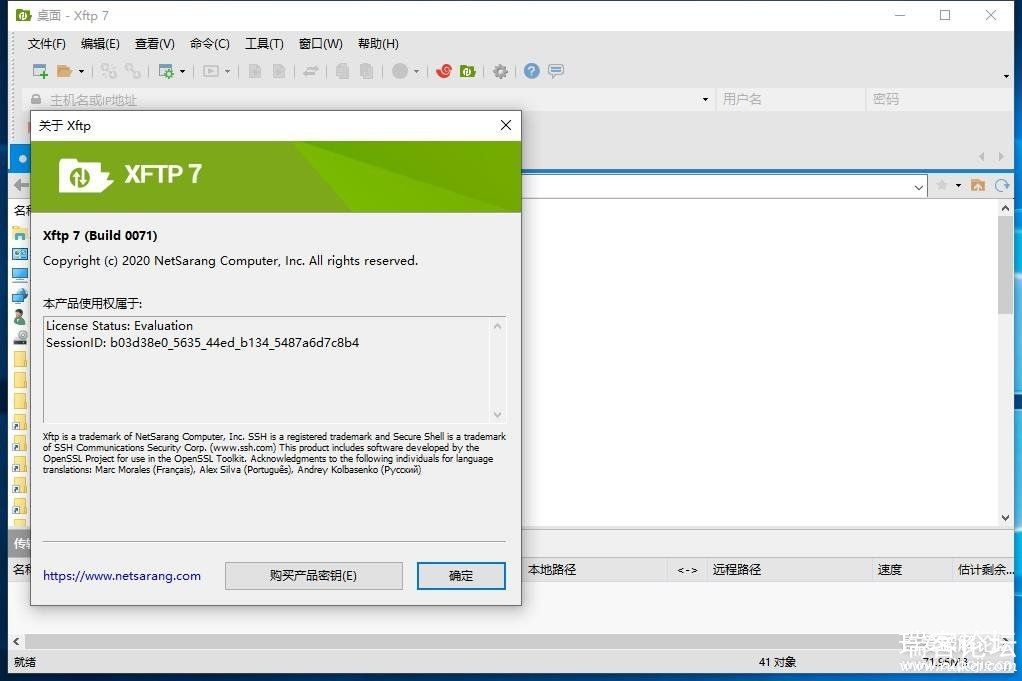Open Options via gear toolbar icon
The image size is (1022, 681).
500,71
